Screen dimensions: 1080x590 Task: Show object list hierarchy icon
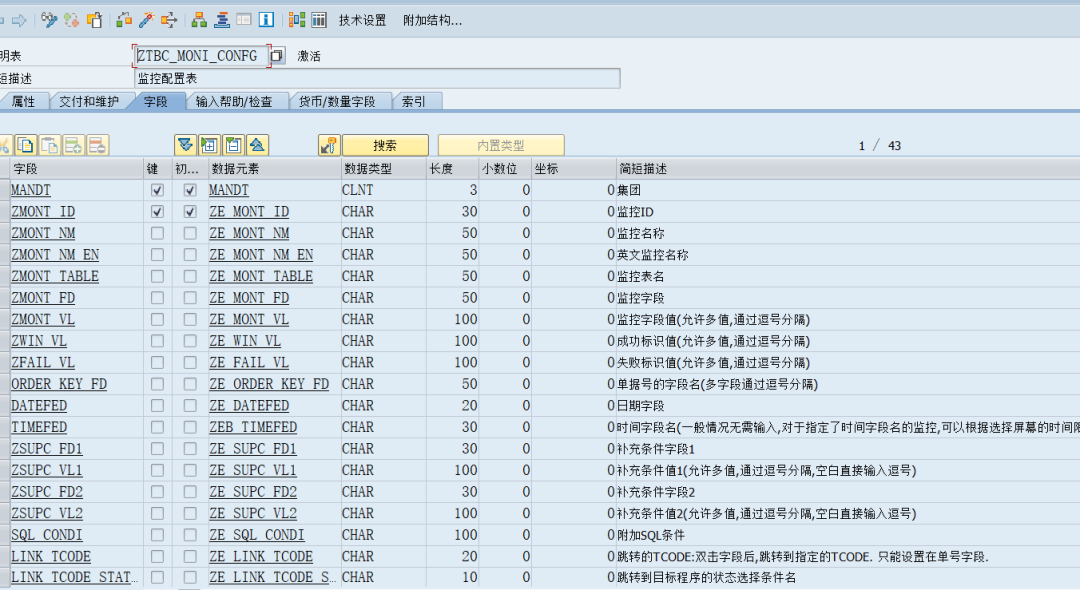pyautogui.click(x=199, y=20)
